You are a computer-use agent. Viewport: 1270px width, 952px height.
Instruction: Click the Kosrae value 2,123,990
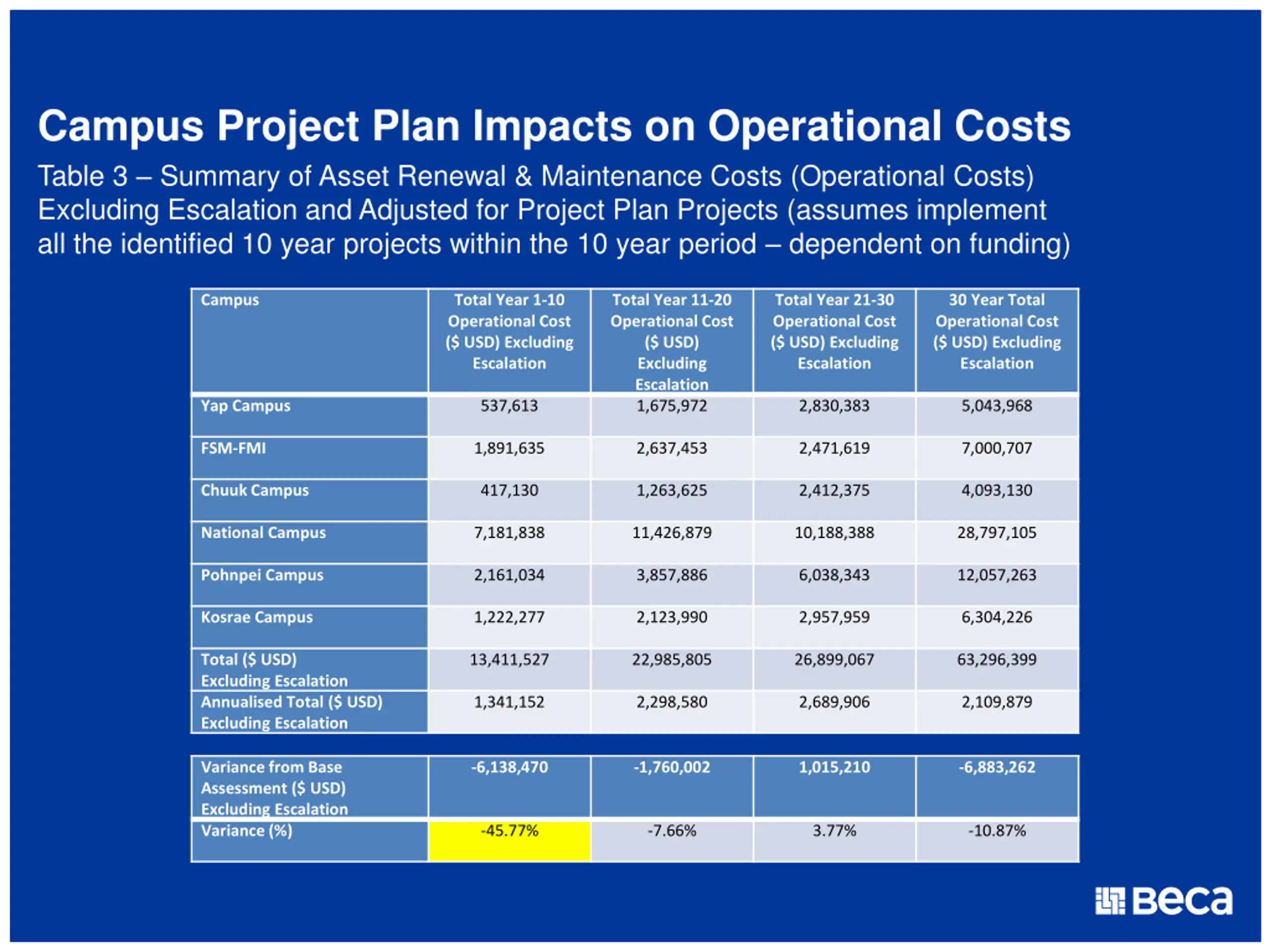672,617
